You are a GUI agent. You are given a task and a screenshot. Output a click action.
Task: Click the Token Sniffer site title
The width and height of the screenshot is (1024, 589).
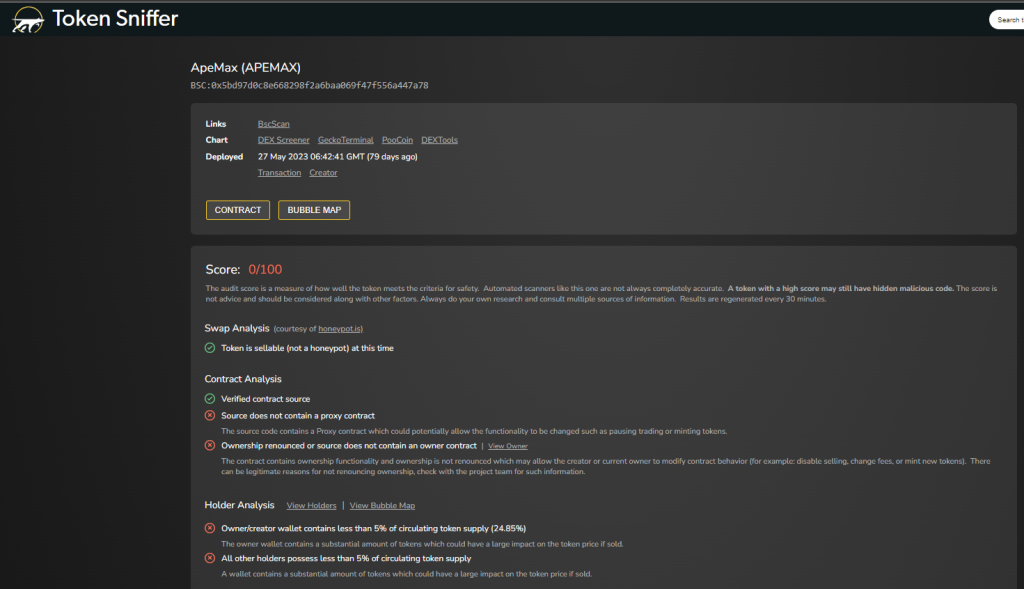point(115,18)
